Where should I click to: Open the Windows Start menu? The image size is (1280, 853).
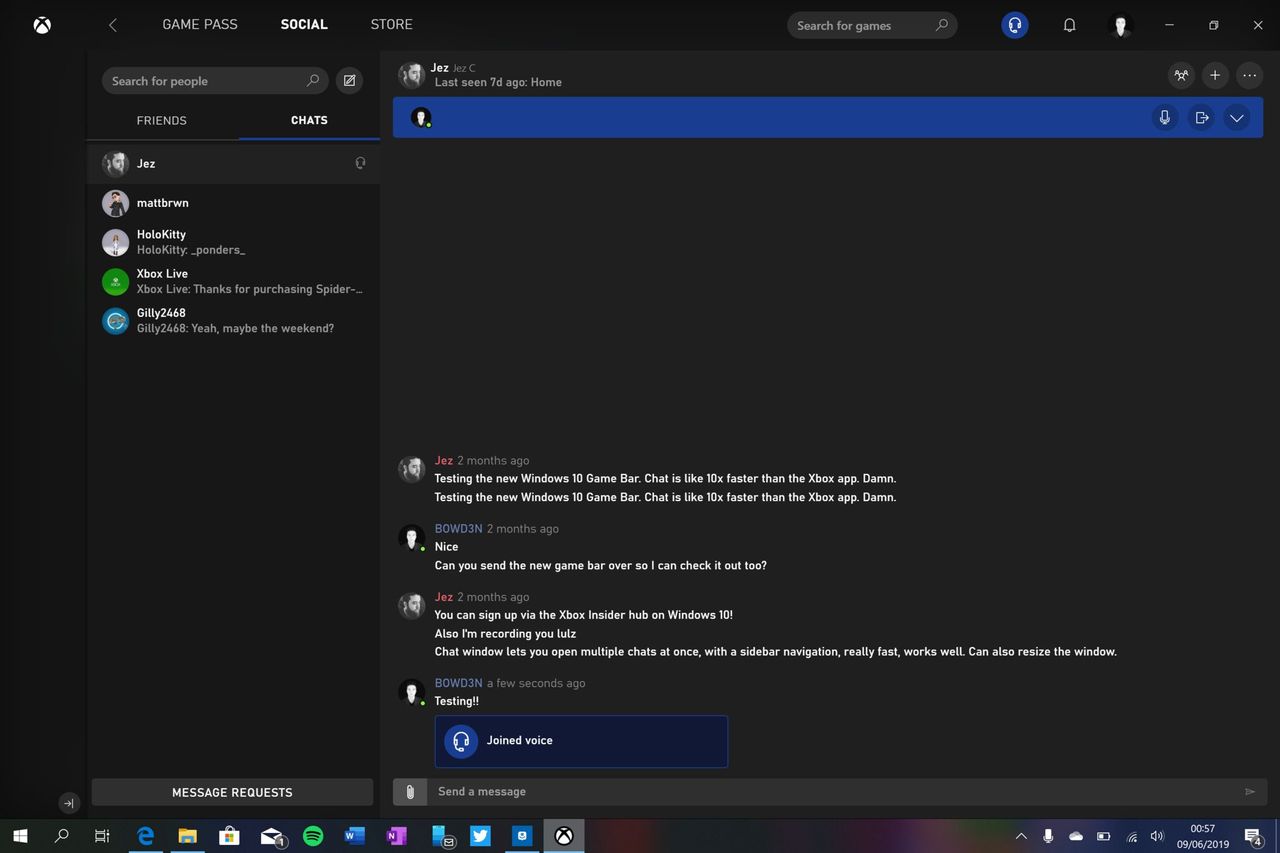[20, 836]
